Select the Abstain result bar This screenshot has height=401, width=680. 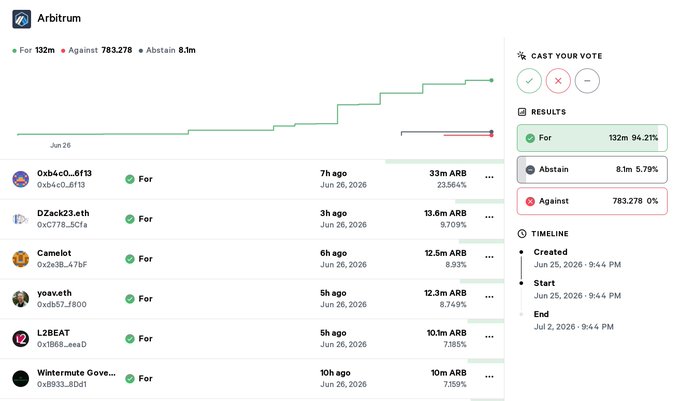592,170
